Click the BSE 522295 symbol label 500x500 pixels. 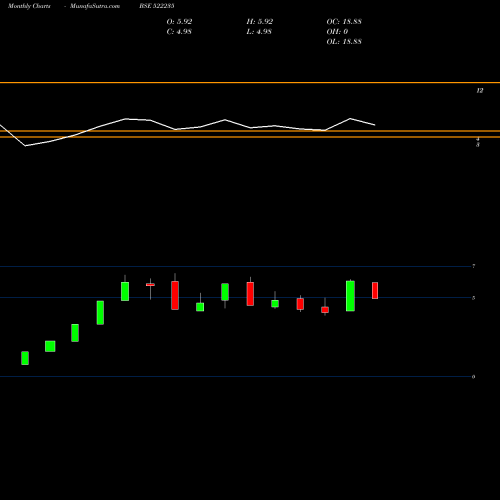[x=157, y=6]
